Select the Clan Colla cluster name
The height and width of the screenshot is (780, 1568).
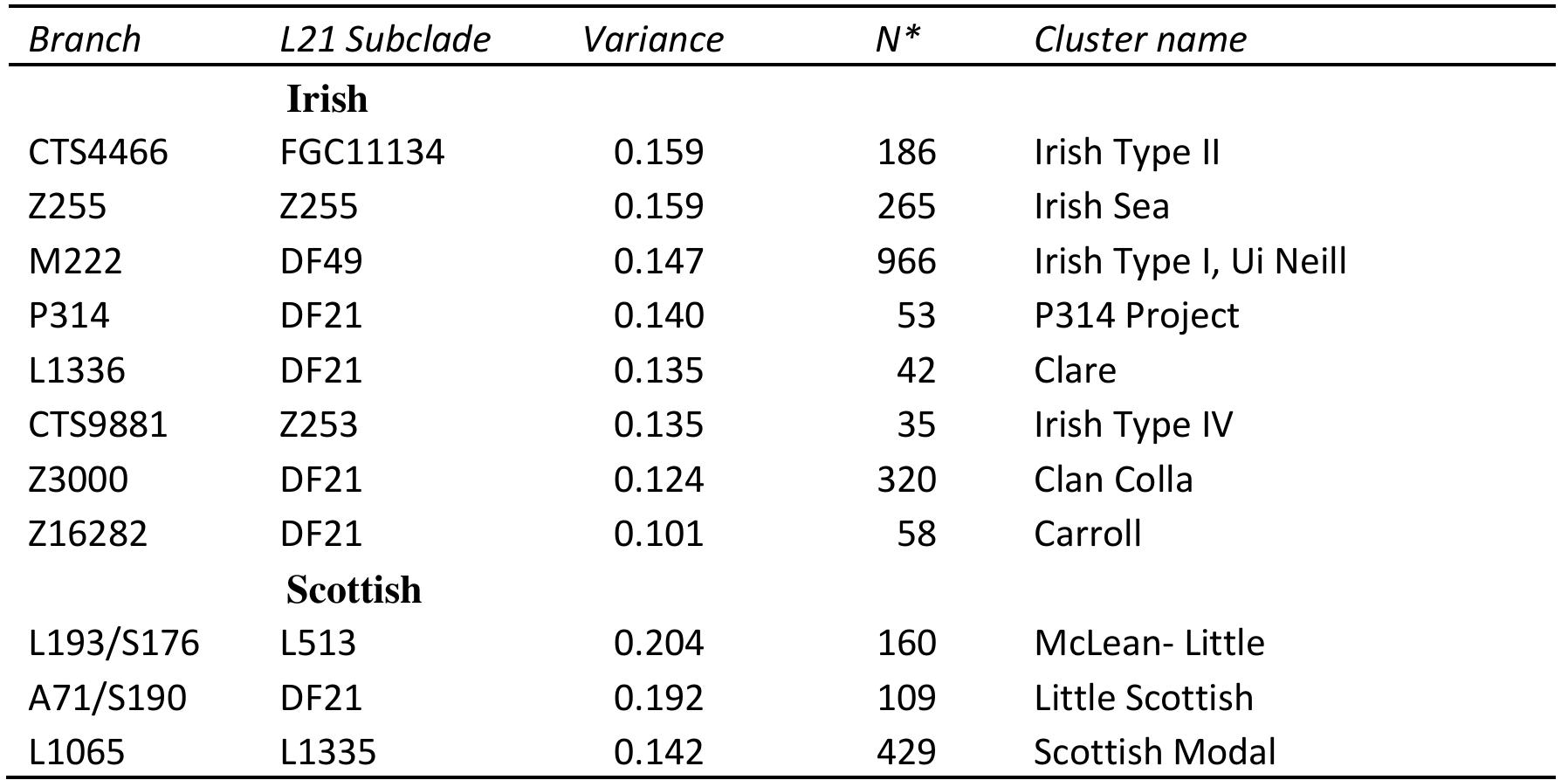tap(1113, 480)
